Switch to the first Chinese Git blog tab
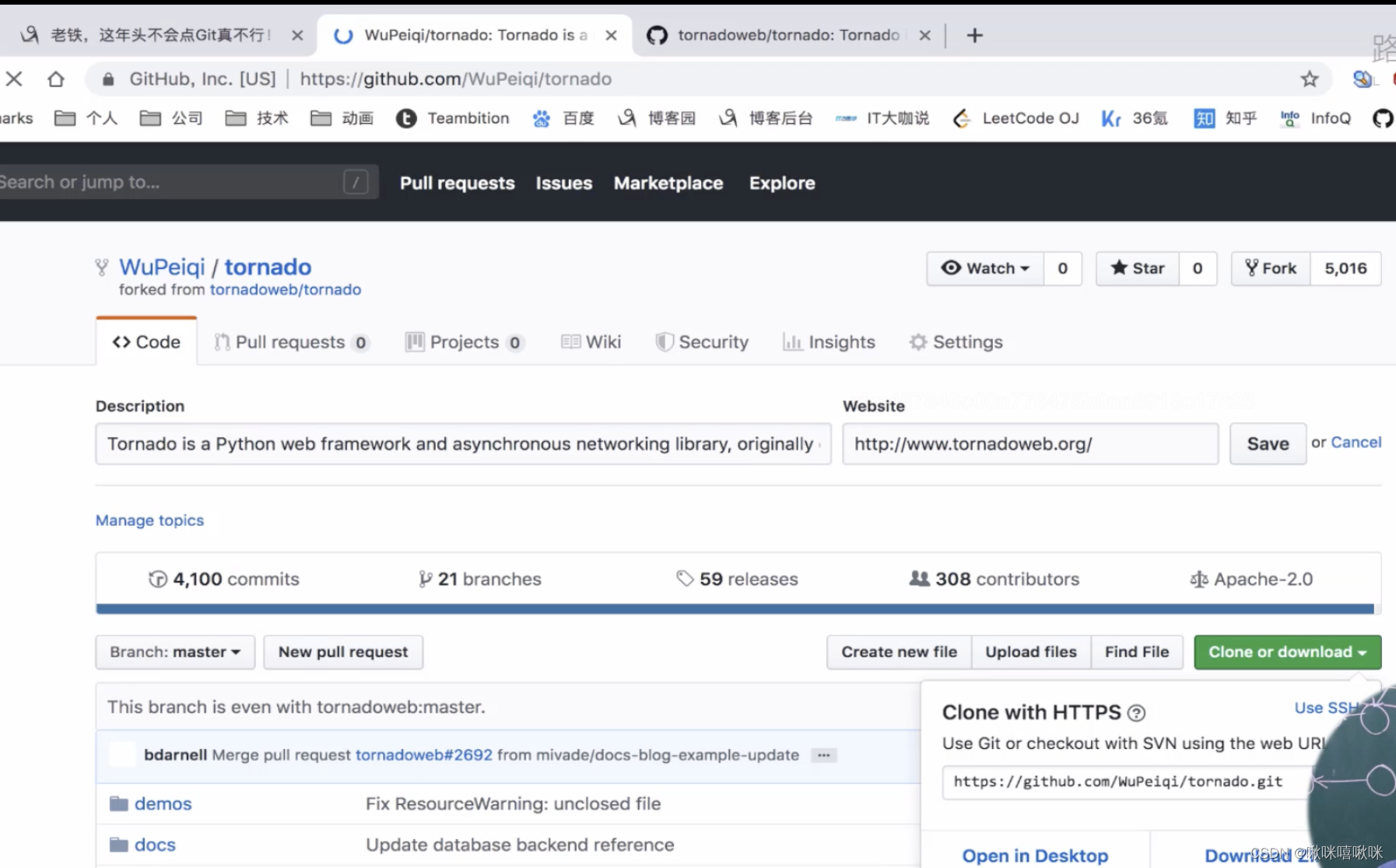 pos(160,35)
